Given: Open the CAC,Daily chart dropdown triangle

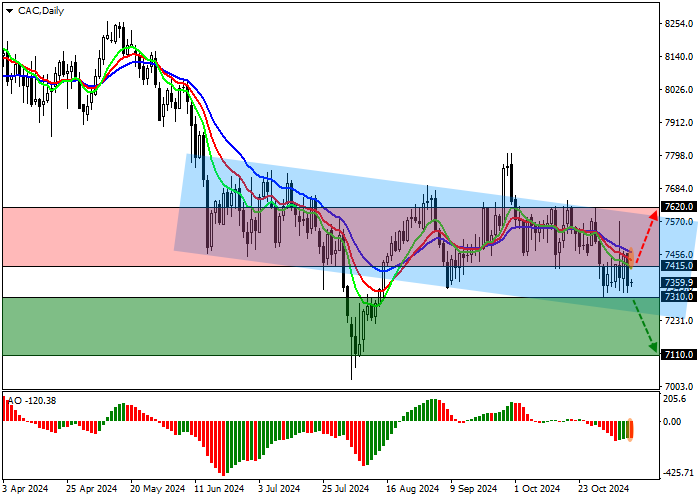Looking at the screenshot, I should coord(9,11).
